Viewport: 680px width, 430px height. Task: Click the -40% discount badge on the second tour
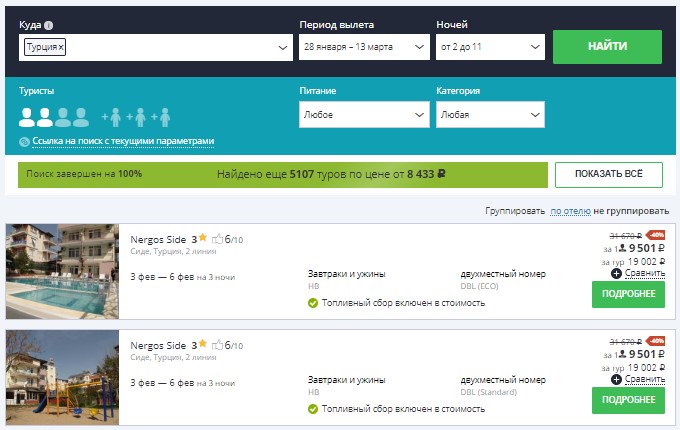pyautogui.click(x=656, y=340)
